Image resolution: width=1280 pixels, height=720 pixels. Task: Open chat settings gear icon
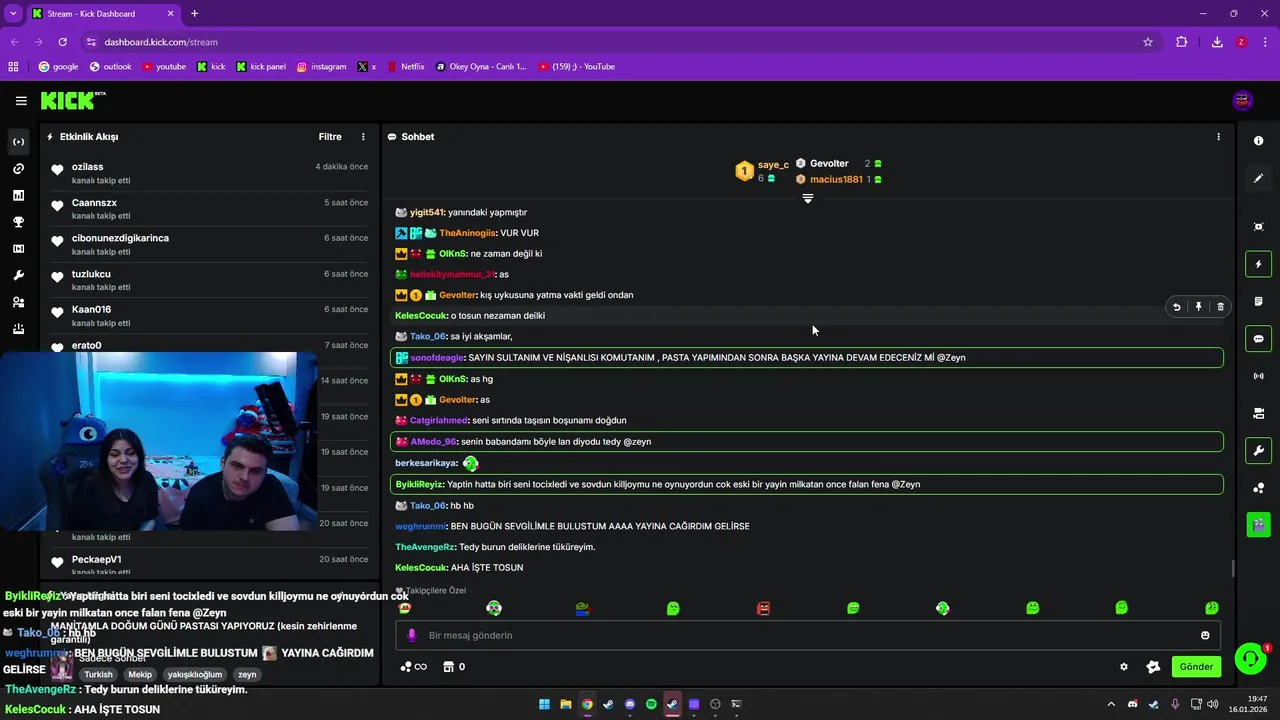(1124, 667)
